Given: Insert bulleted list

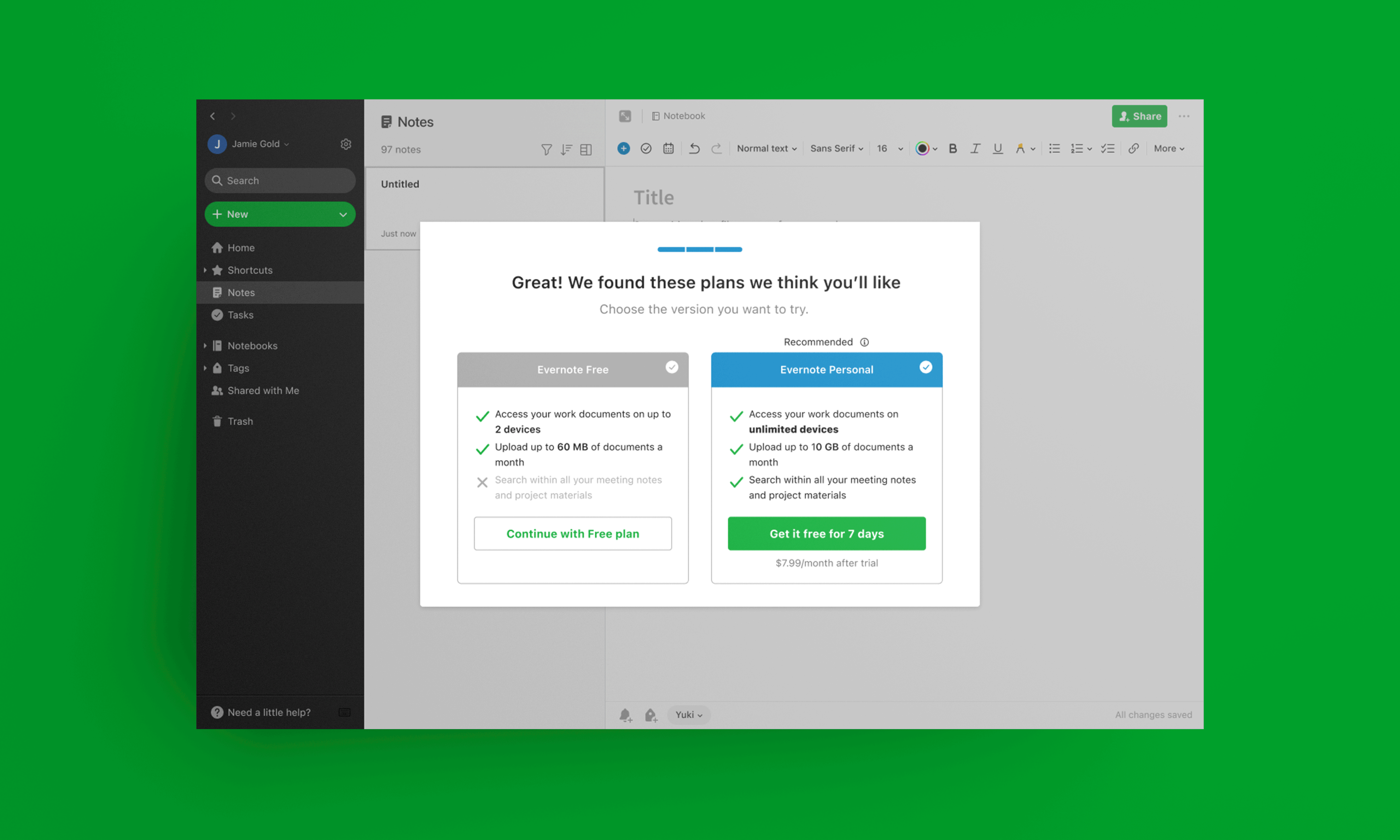Looking at the screenshot, I should pos(1054,148).
